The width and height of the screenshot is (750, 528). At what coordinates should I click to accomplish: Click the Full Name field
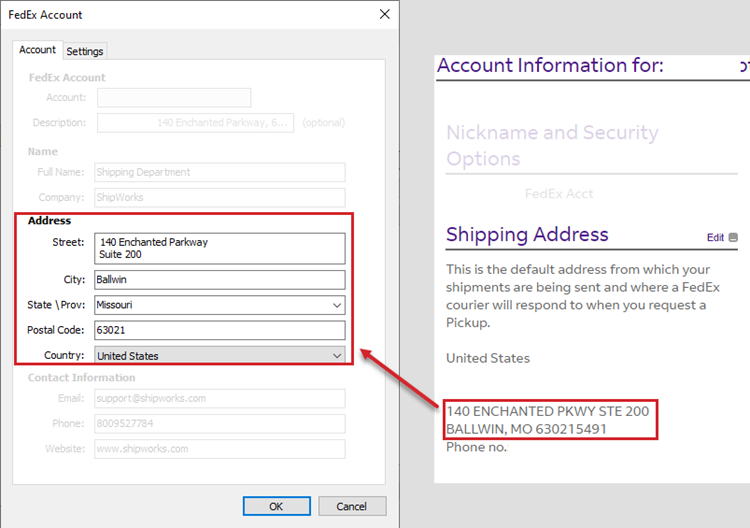click(x=220, y=172)
